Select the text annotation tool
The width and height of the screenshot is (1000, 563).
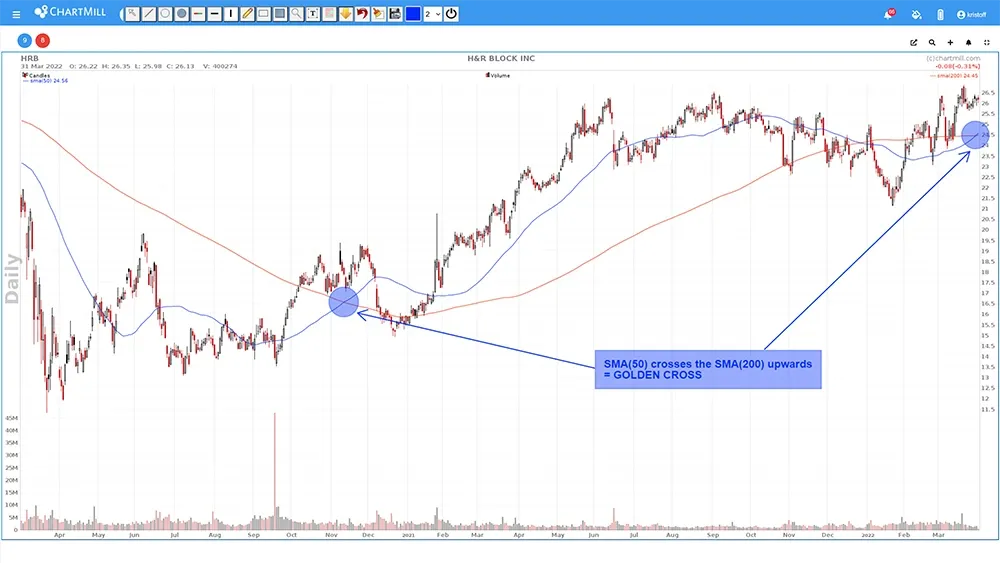tap(313, 13)
